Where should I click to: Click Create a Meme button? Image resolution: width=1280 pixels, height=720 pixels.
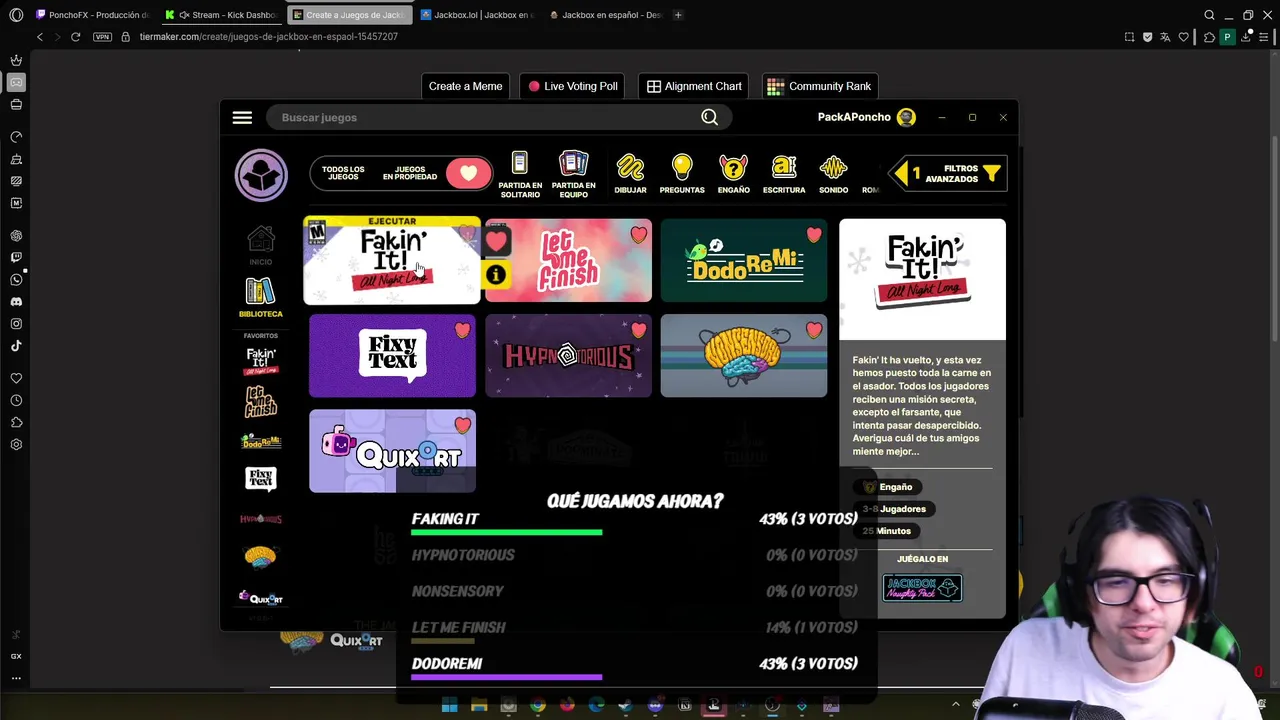465,86
